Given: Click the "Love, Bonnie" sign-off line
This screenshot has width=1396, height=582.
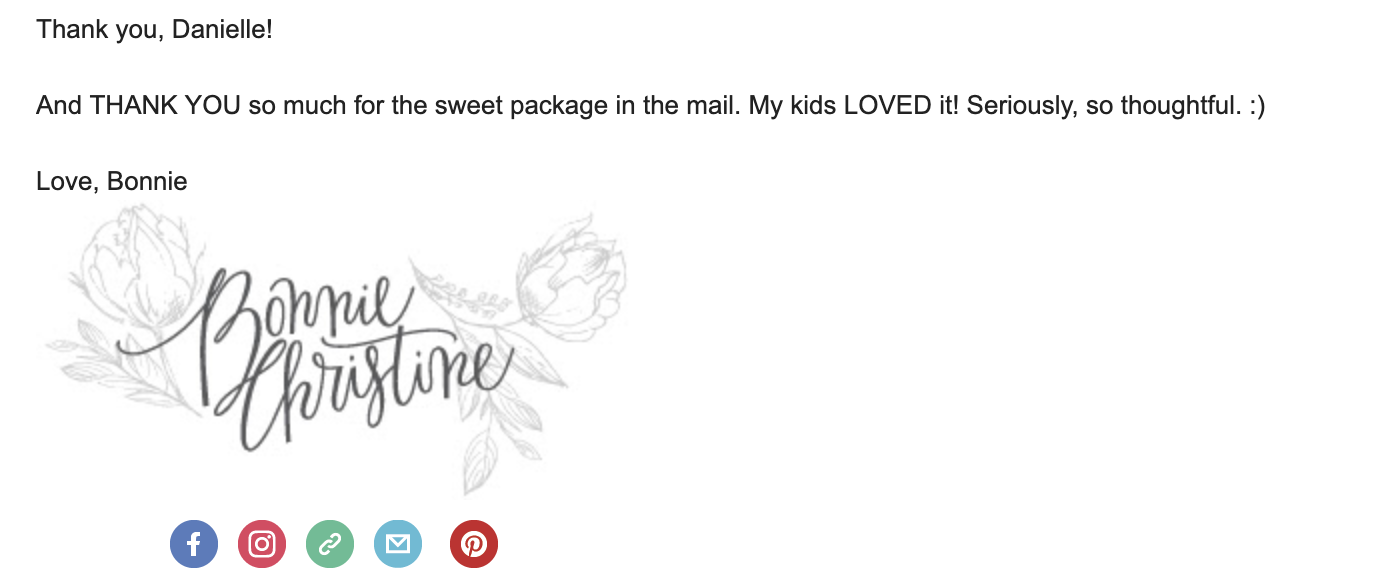Looking at the screenshot, I should (112, 181).
